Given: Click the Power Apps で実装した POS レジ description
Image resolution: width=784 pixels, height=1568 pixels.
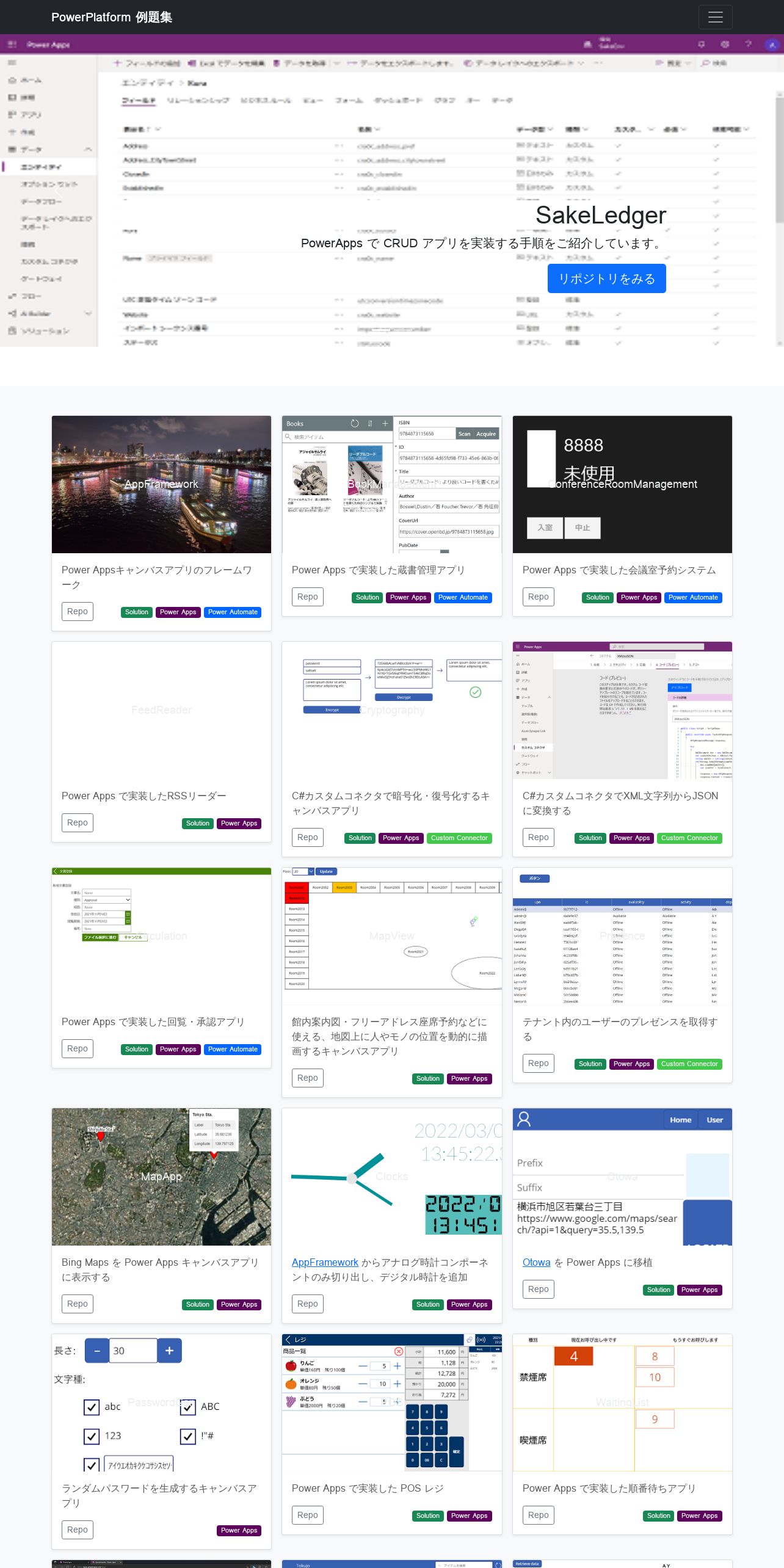Looking at the screenshot, I should coord(368,1488).
